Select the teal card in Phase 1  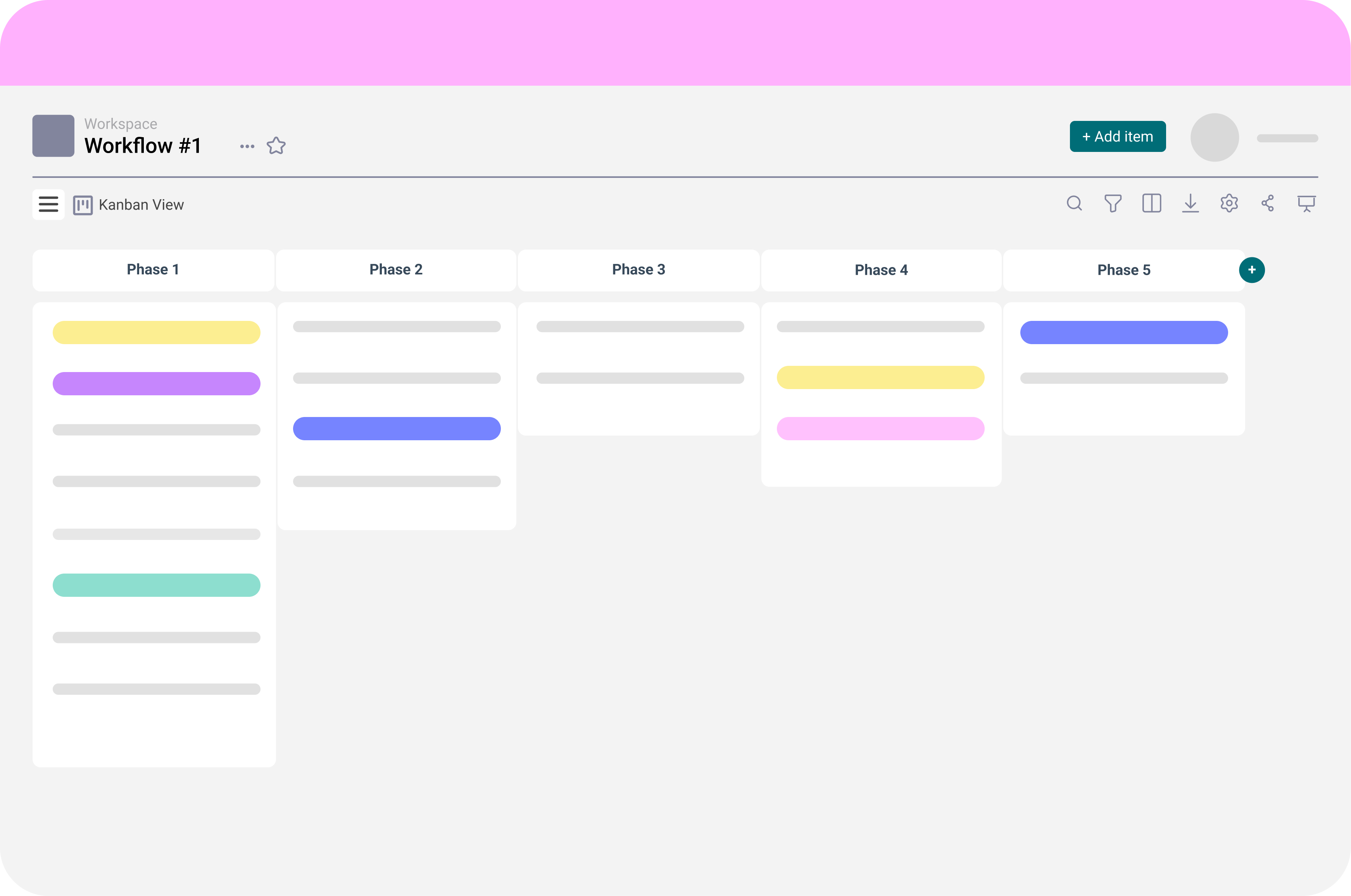coord(157,585)
